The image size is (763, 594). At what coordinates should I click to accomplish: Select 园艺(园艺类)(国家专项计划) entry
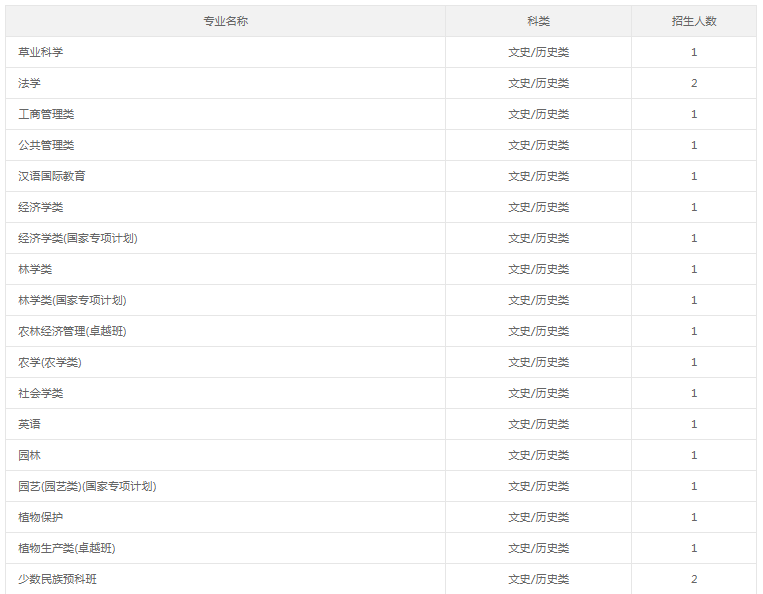[x=87, y=486]
